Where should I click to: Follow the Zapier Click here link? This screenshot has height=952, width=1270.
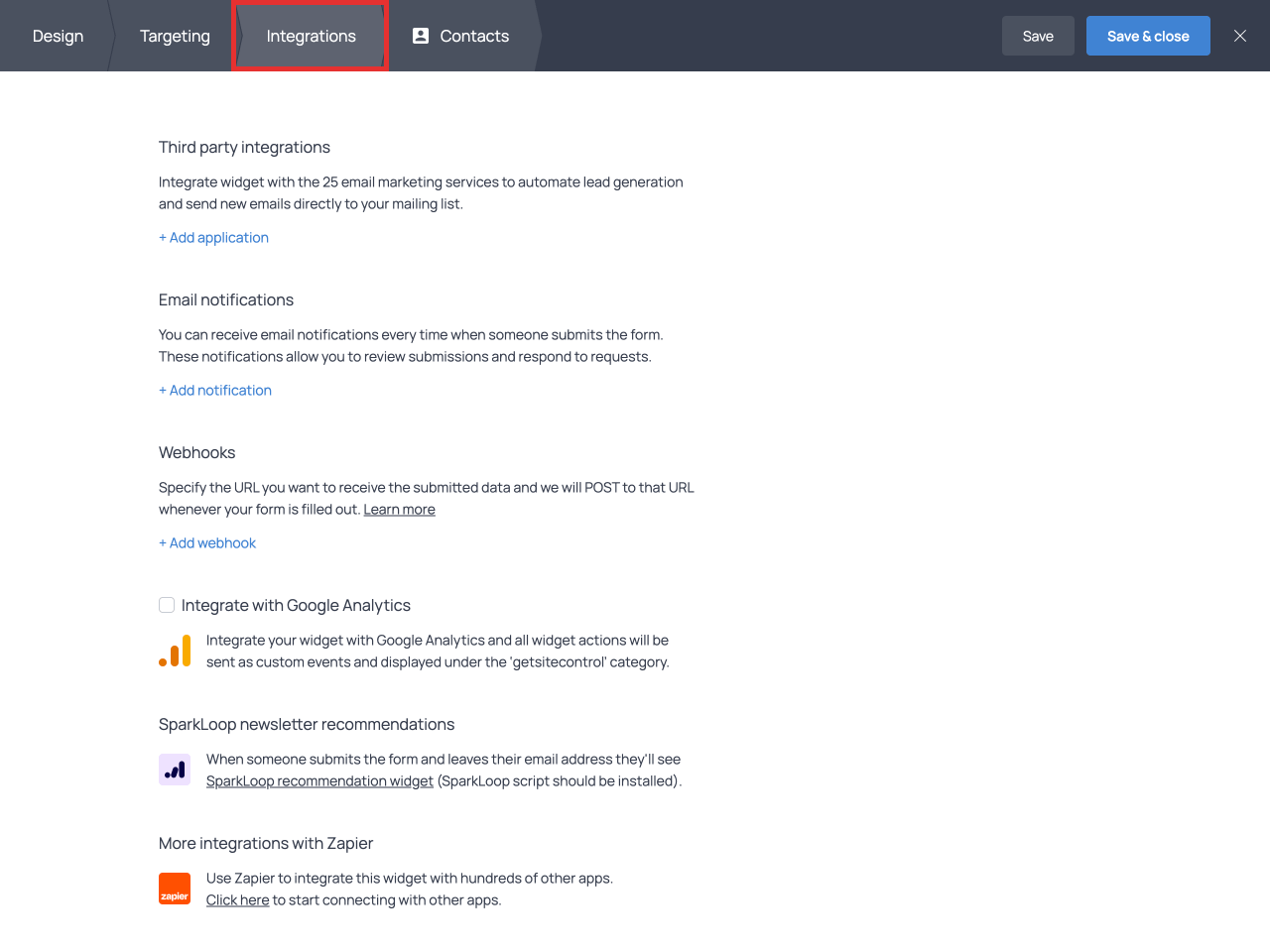coord(237,900)
